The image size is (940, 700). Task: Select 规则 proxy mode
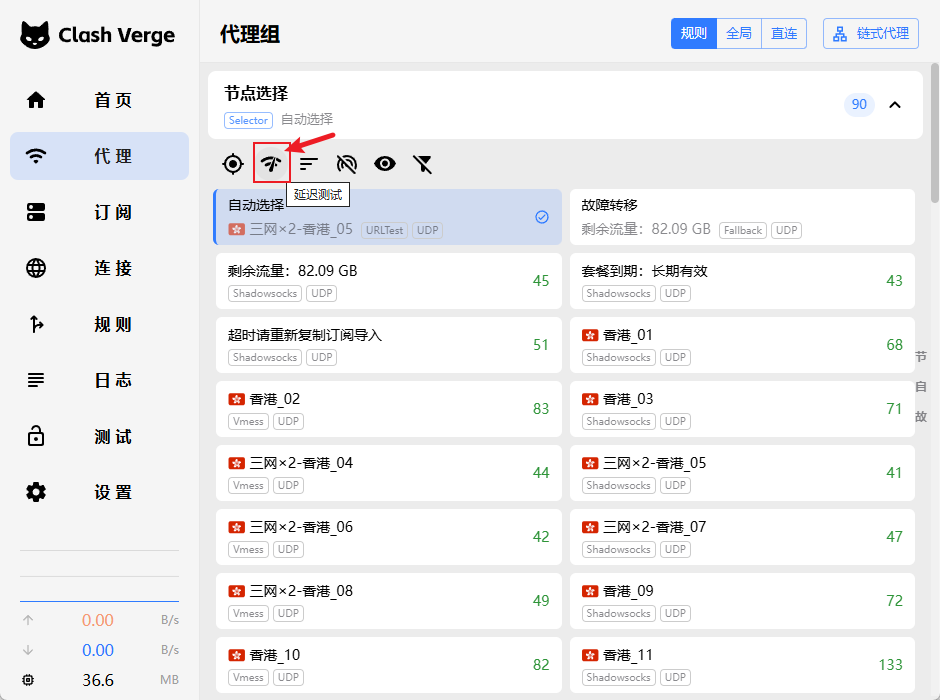[694, 33]
